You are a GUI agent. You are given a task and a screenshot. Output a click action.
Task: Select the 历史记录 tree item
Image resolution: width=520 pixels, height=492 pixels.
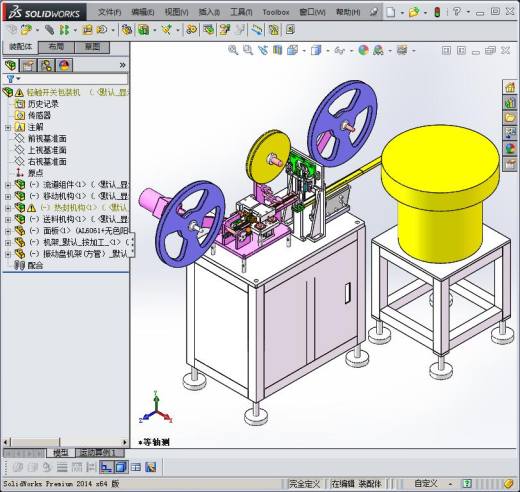[x=43, y=104]
